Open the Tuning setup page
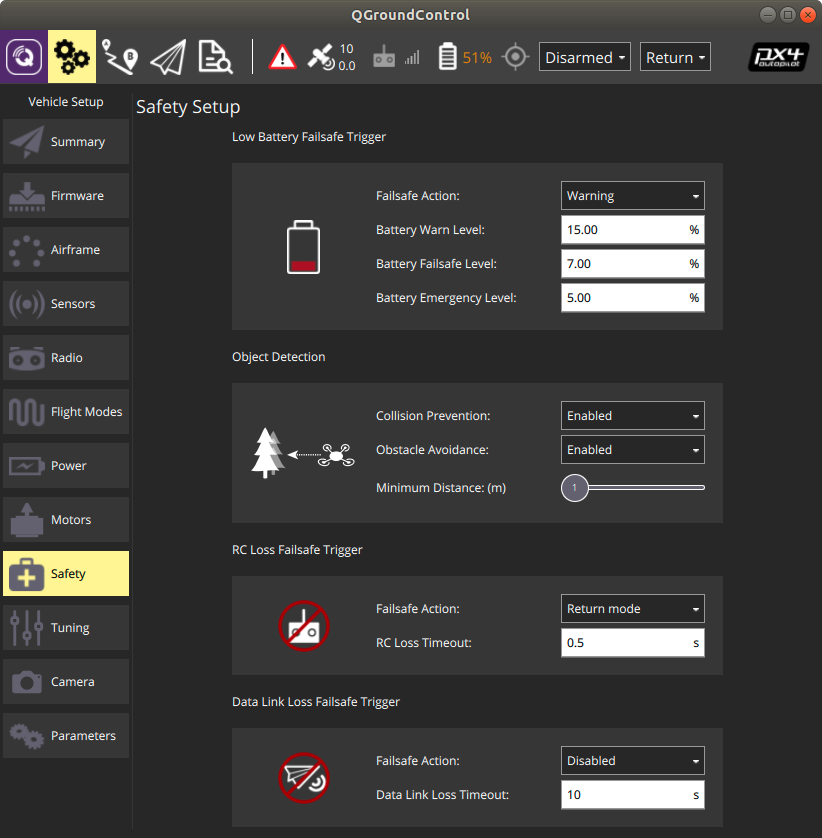The width and height of the screenshot is (822, 838). coord(66,627)
